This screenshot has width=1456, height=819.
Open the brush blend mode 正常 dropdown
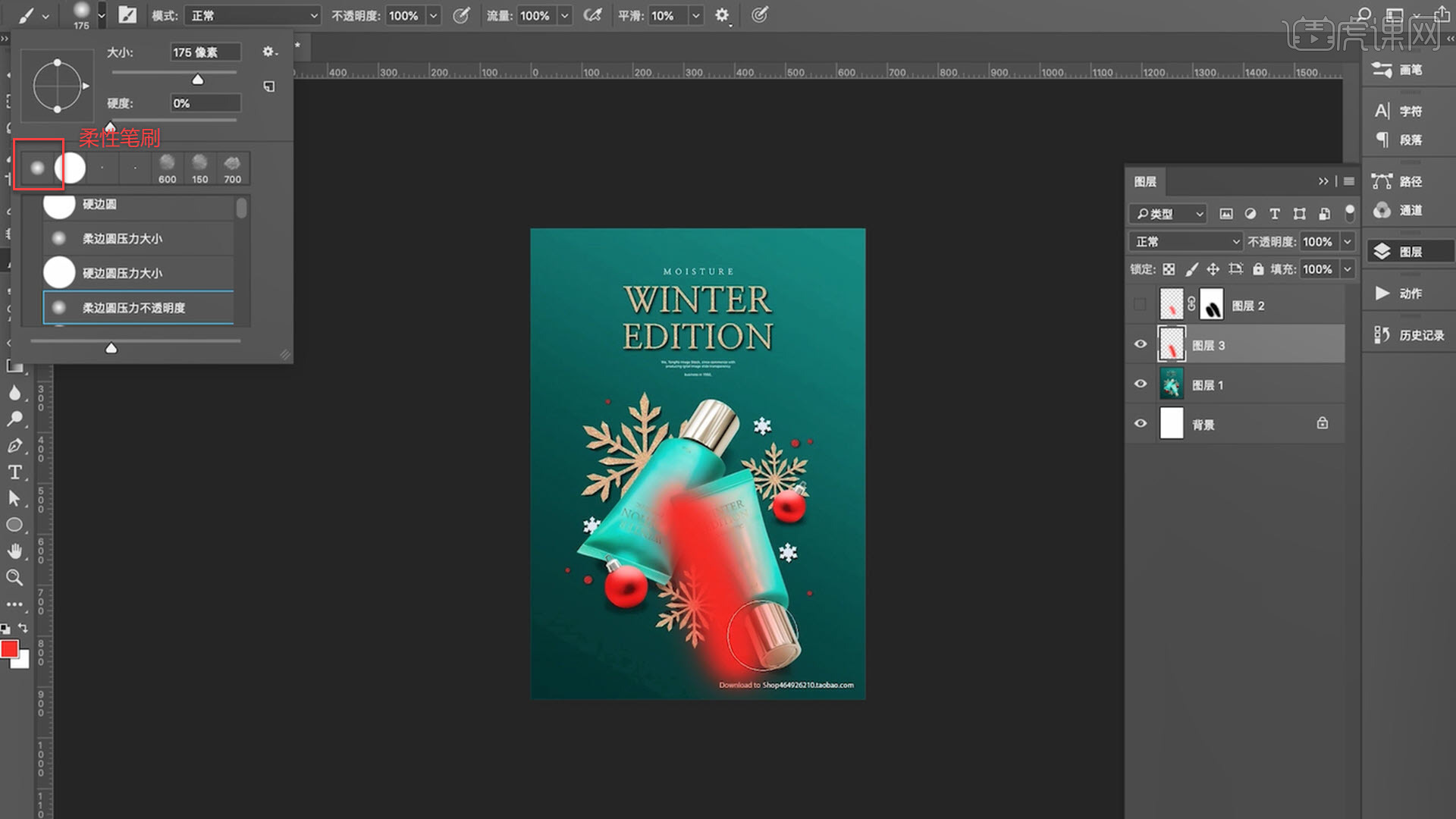252,15
